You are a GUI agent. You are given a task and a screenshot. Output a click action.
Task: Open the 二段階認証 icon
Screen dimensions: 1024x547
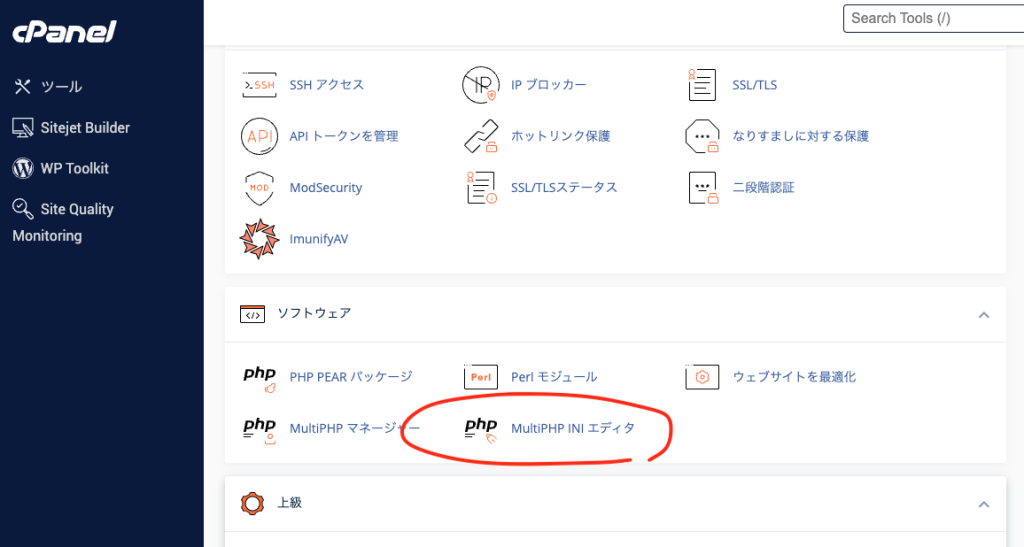coord(703,188)
